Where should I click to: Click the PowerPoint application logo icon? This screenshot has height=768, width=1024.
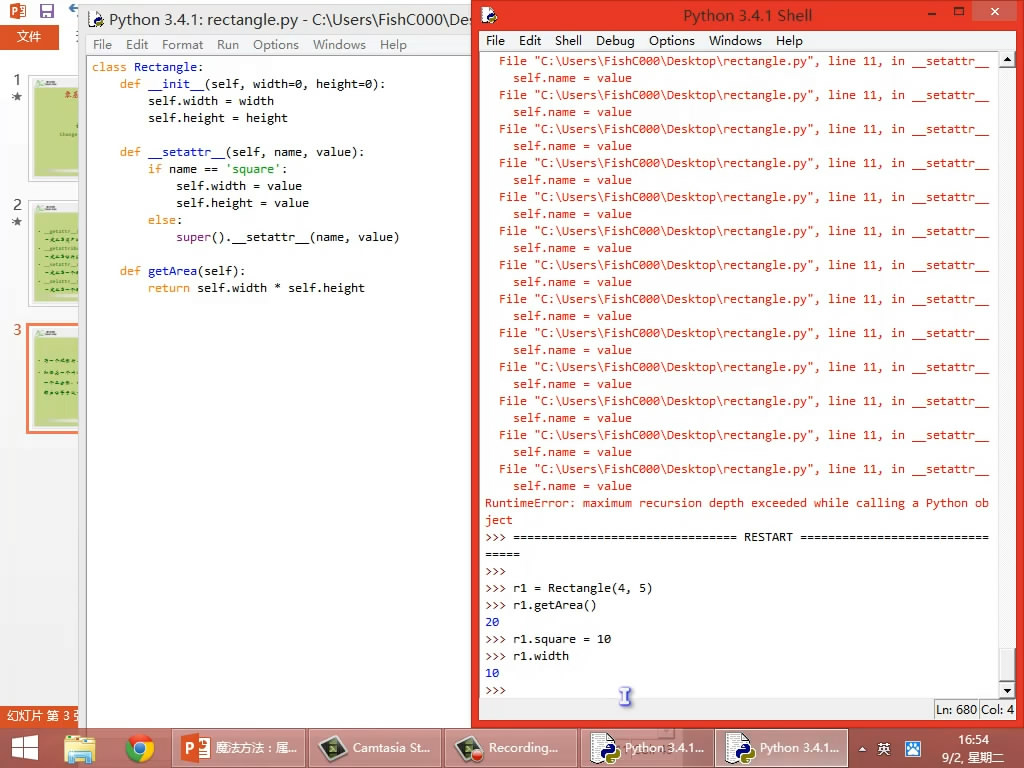(x=17, y=11)
